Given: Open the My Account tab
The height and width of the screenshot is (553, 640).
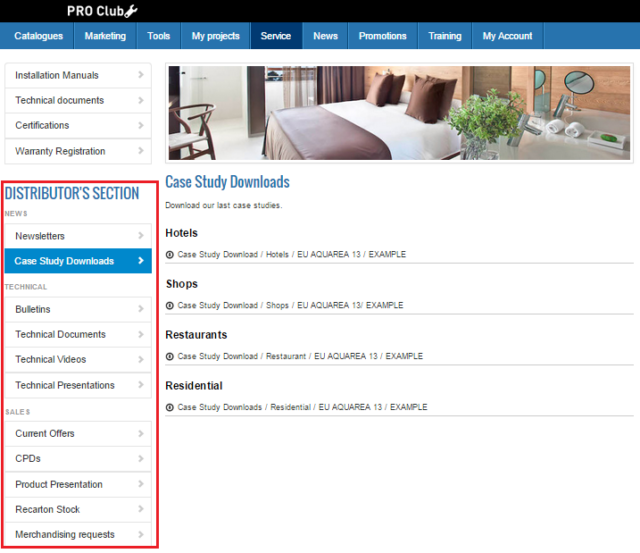Looking at the screenshot, I should pos(508,36).
